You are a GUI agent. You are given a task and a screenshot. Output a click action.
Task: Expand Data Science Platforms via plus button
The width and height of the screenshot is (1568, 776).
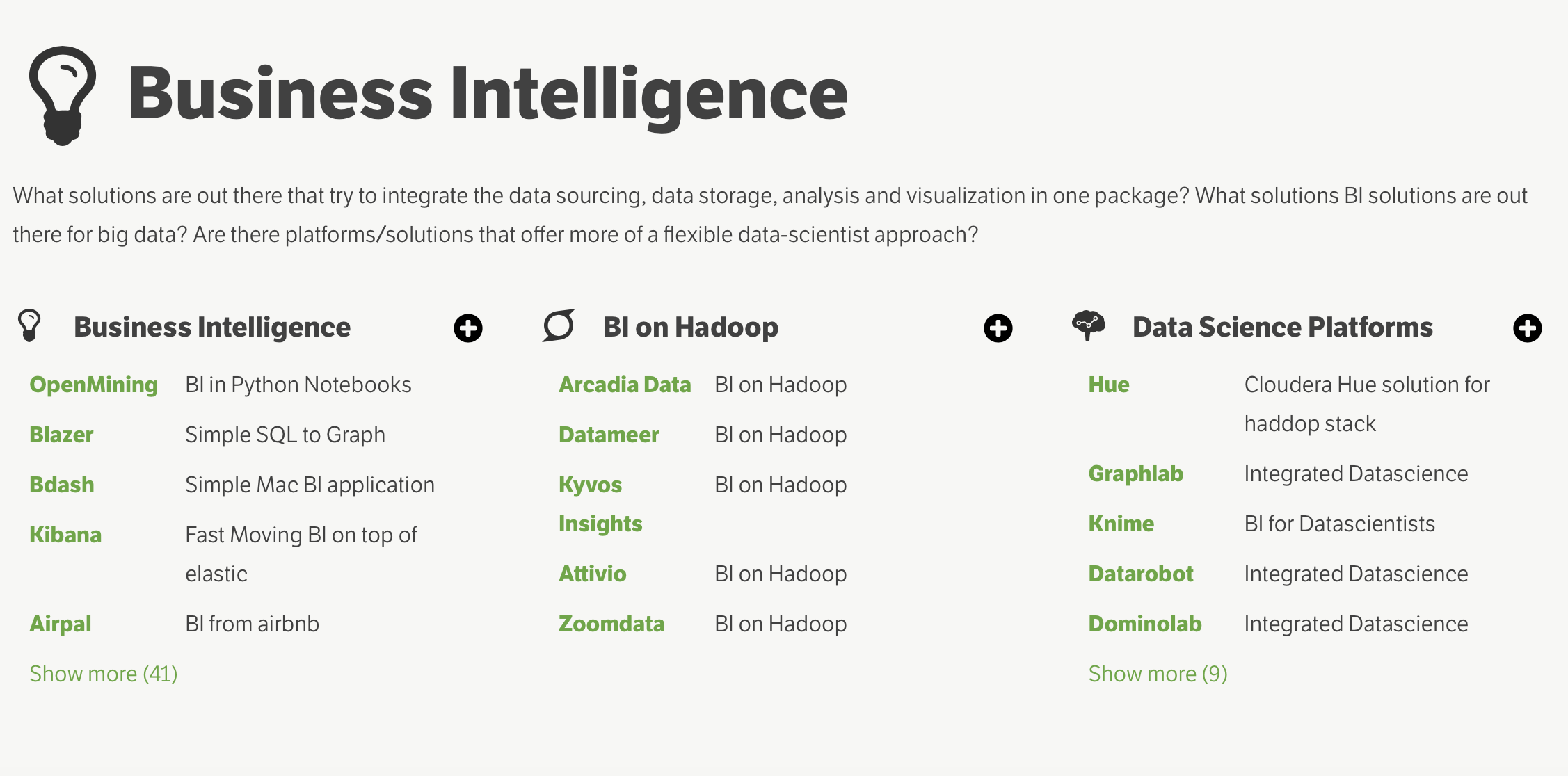(x=1528, y=328)
